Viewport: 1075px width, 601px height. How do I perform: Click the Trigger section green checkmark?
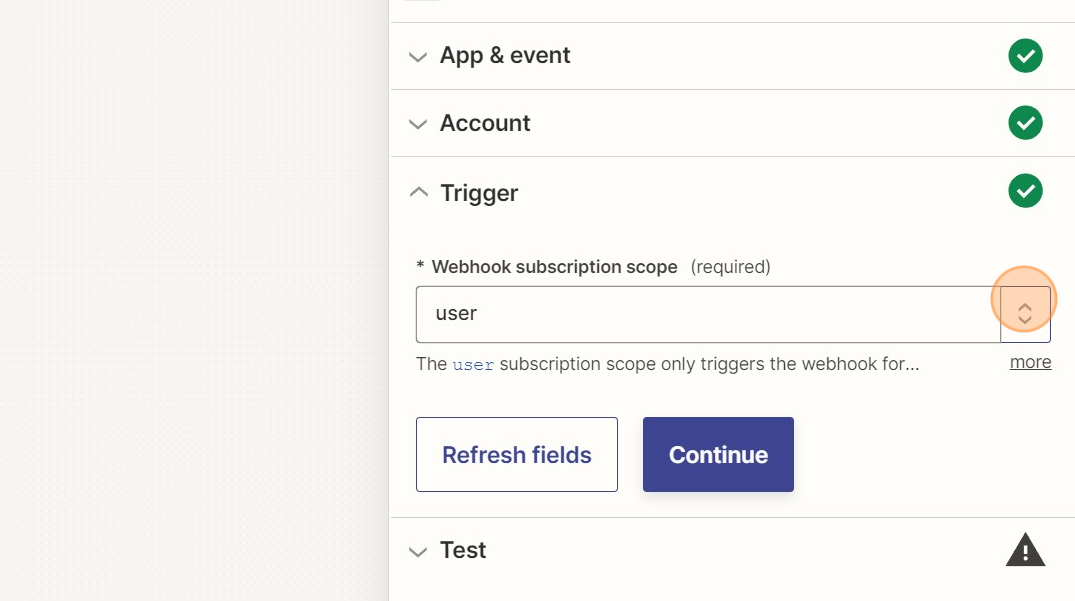click(x=1025, y=191)
